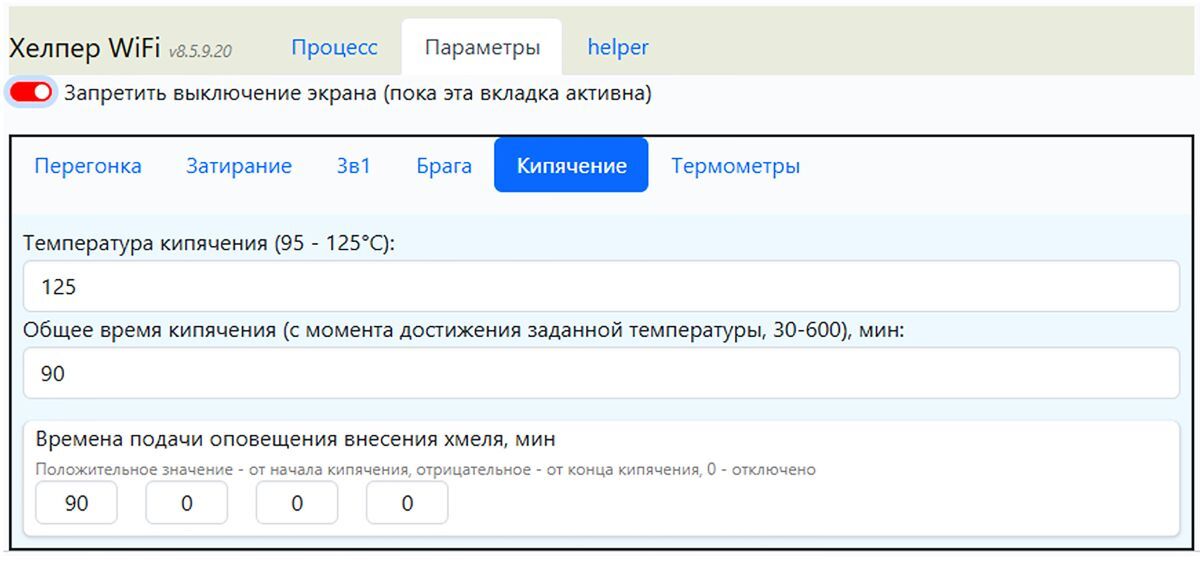Toggle the screen-off prevention switch
Viewport: 1200px width, 562px height.
(31, 93)
